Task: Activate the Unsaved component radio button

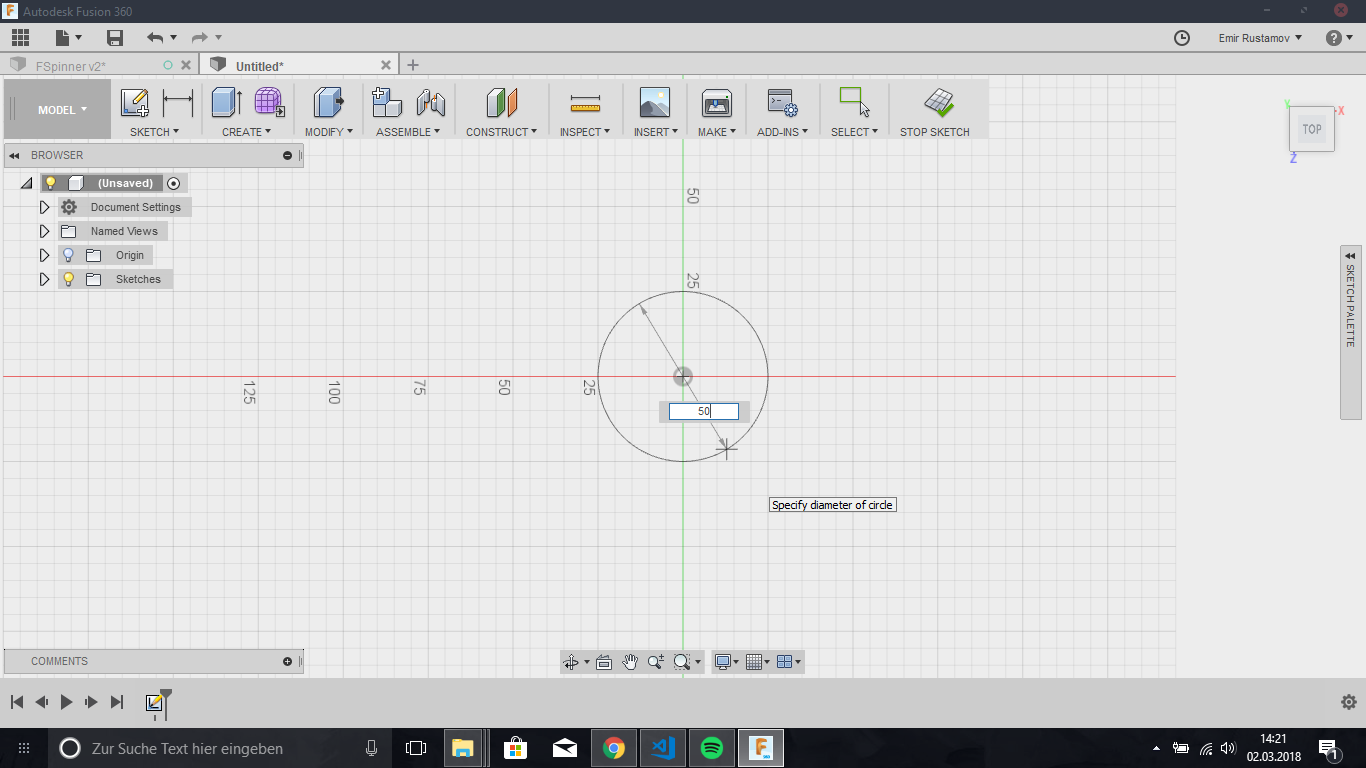Action: coord(174,183)
